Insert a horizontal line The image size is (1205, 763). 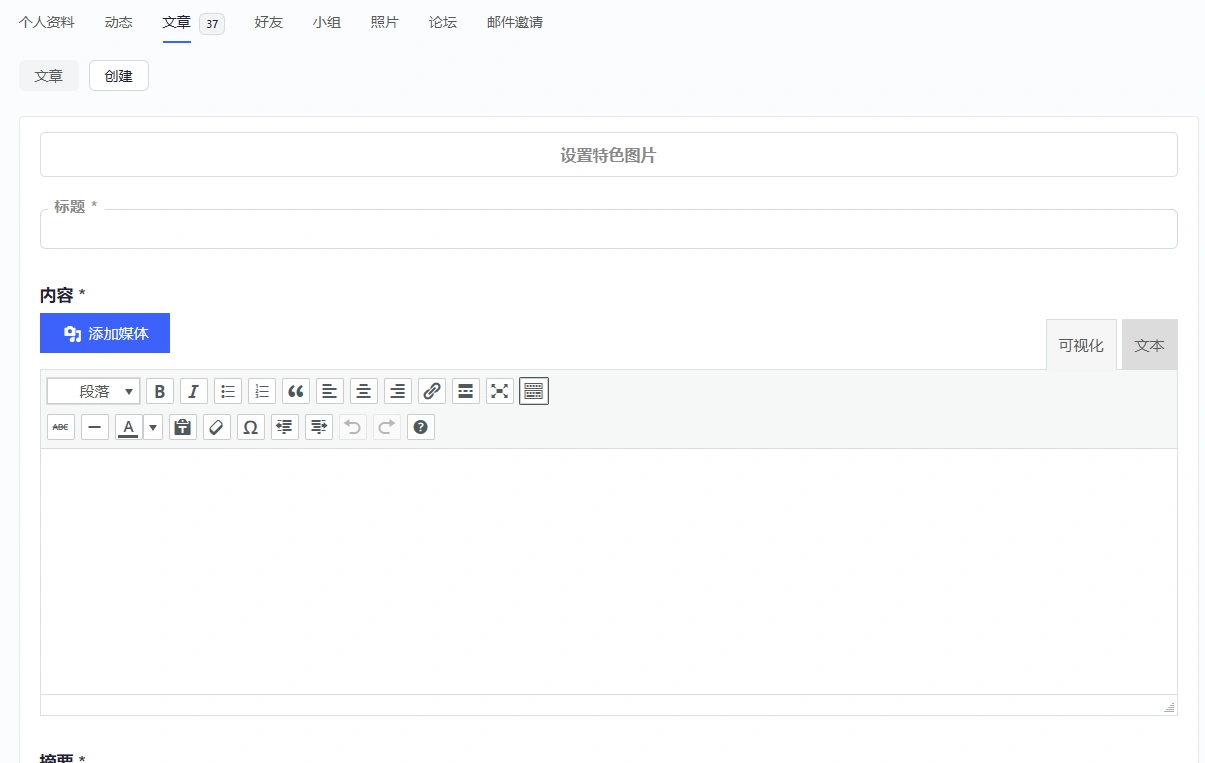[94, 427]
